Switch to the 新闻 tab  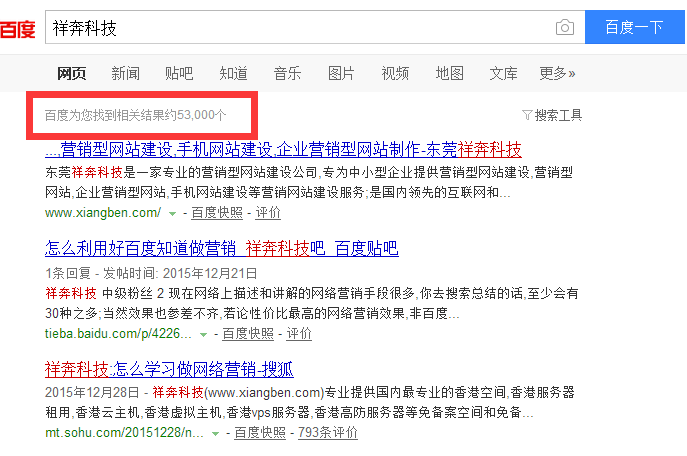[x=125, y=73]
